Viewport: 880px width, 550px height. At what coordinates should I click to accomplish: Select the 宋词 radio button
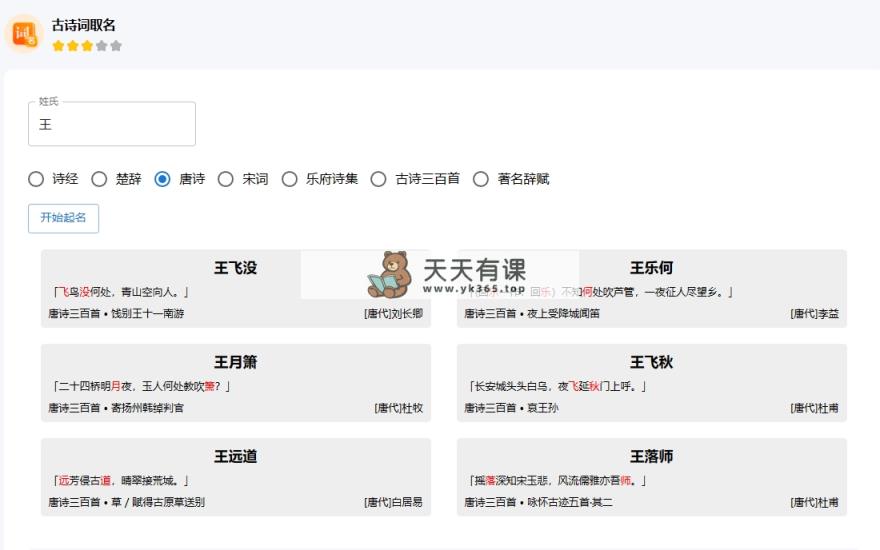coord(226,179)
